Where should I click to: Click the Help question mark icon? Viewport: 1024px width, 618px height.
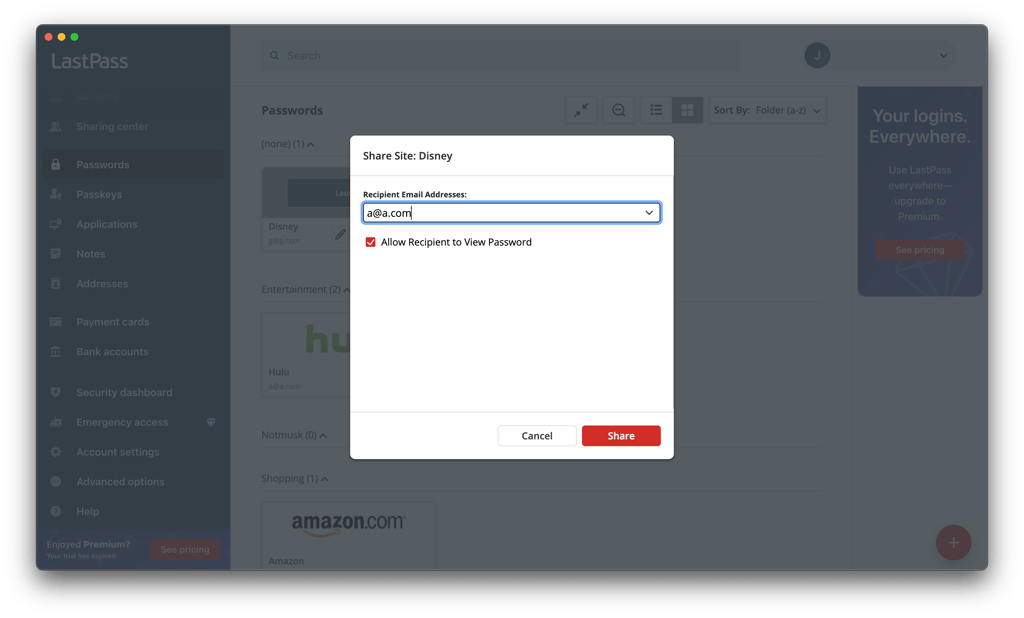pos(56,512)
